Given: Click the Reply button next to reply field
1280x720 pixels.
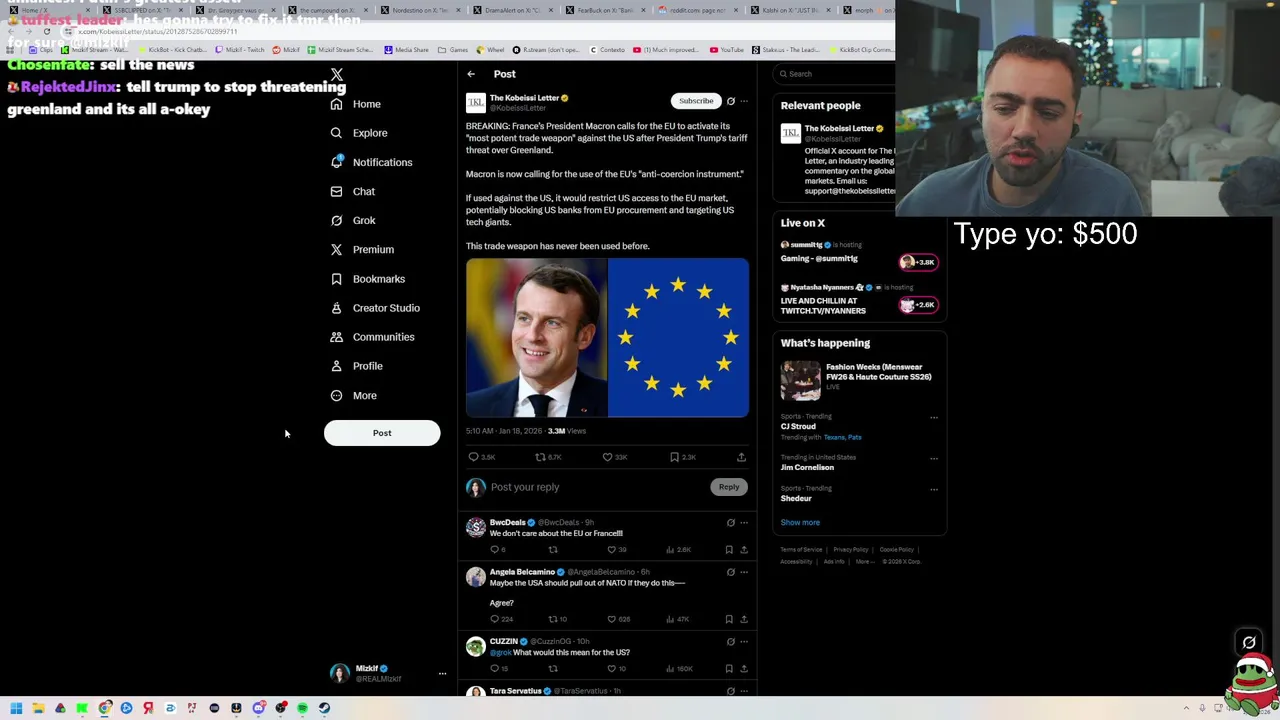Looking at the screenshot, I should coord(729,487).
